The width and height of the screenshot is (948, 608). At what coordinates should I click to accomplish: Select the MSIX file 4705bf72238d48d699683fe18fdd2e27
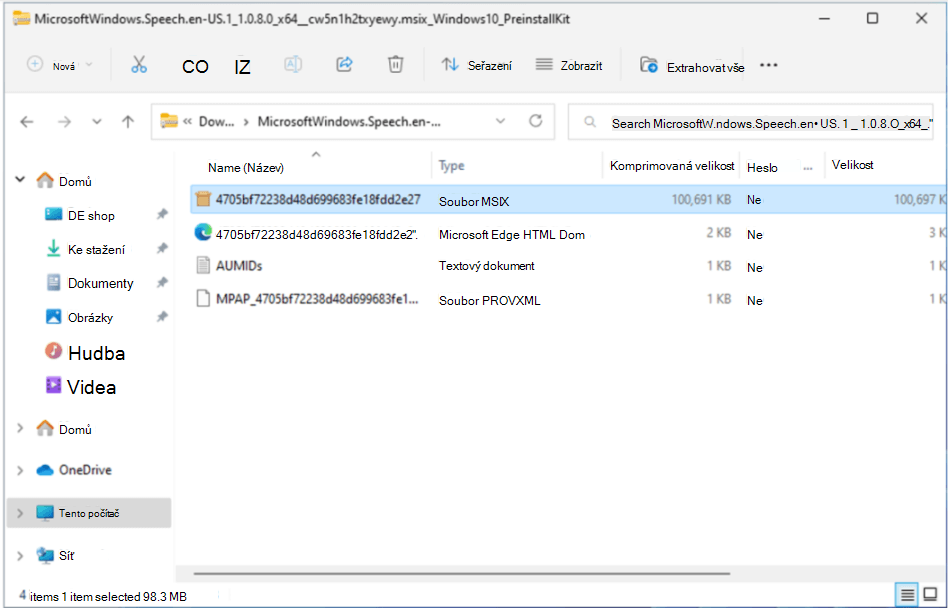coord(568,199)
